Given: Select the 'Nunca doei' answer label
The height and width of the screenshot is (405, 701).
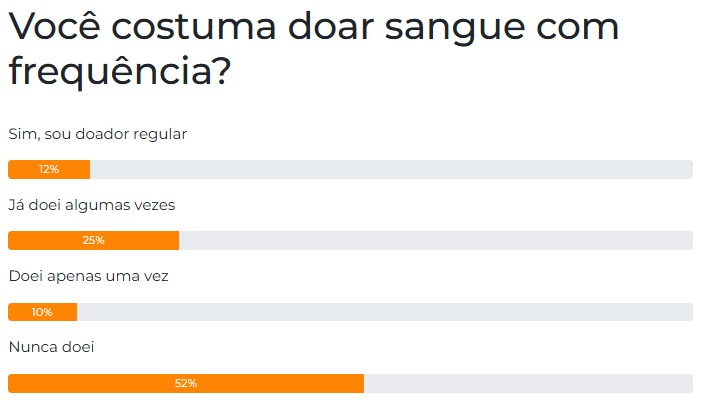Looking at the screenshot, I should point(51,347).
